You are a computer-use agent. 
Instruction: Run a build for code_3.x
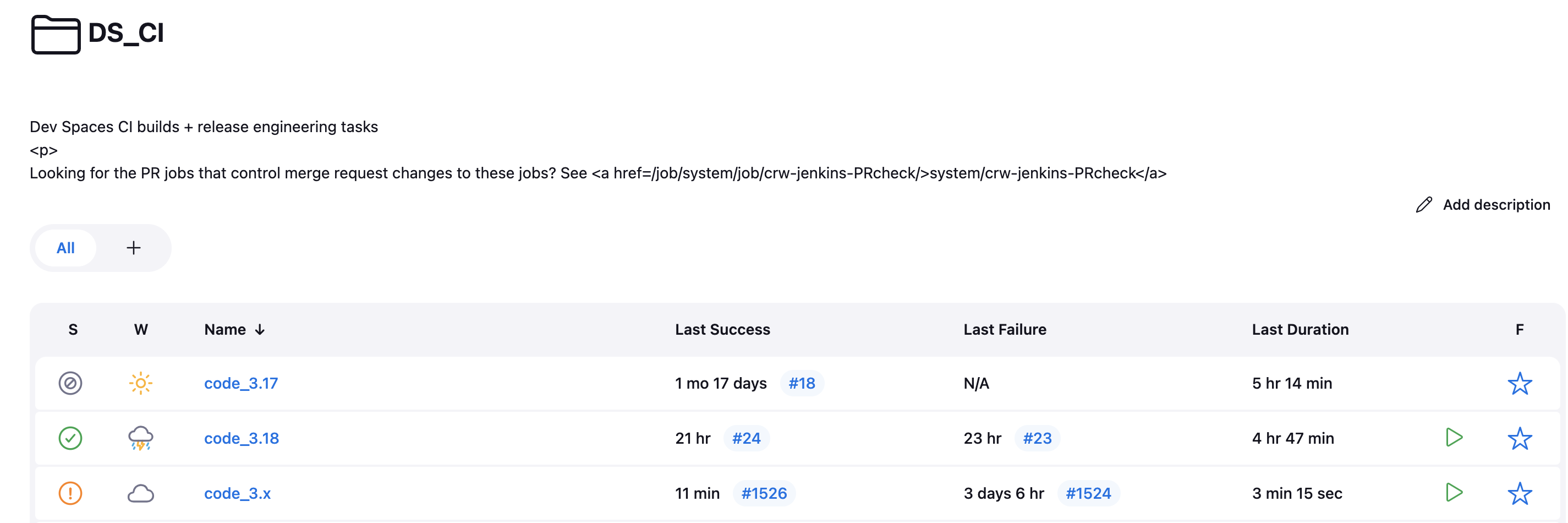tap(1454, 492)
